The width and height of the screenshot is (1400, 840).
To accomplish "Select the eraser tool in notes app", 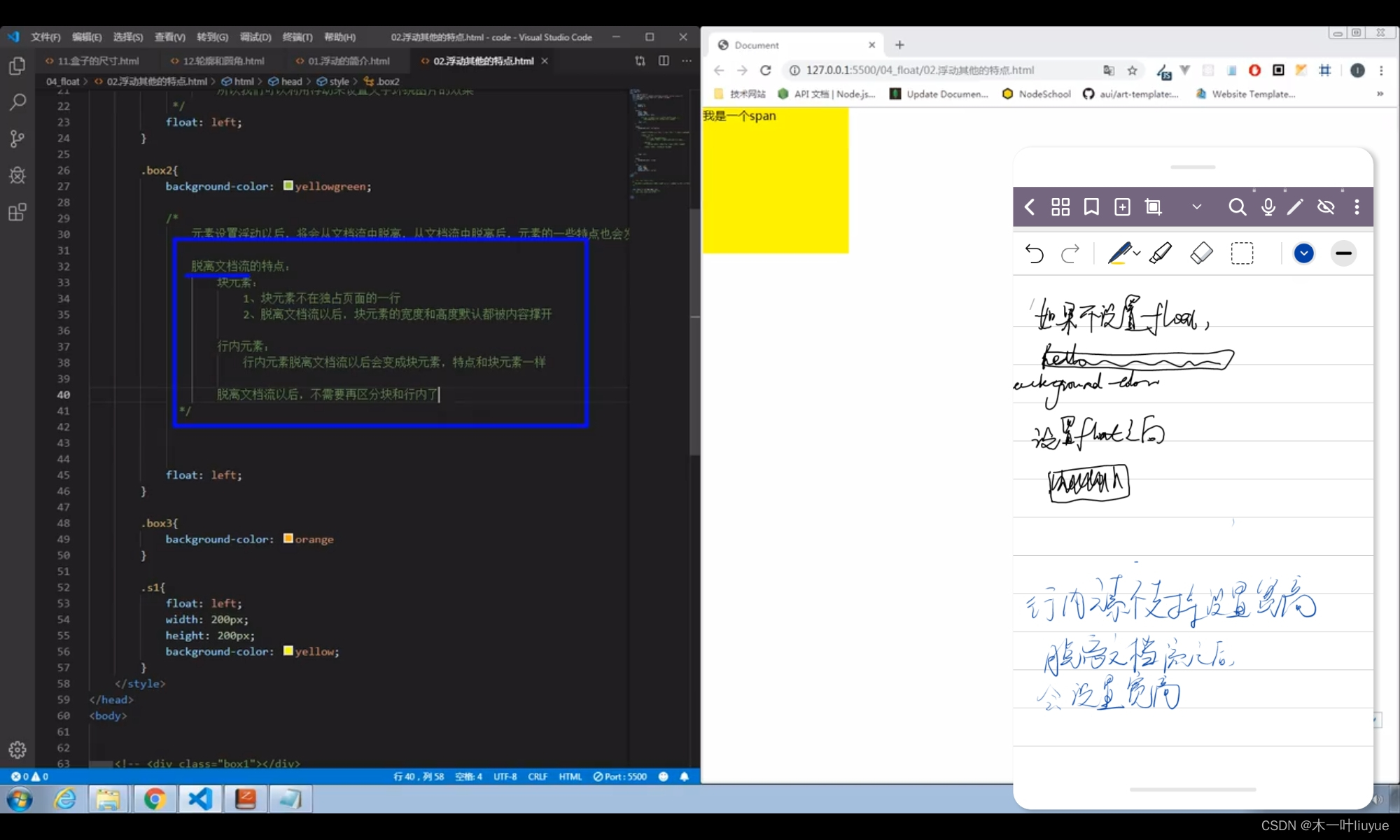I will (1201, 253).
